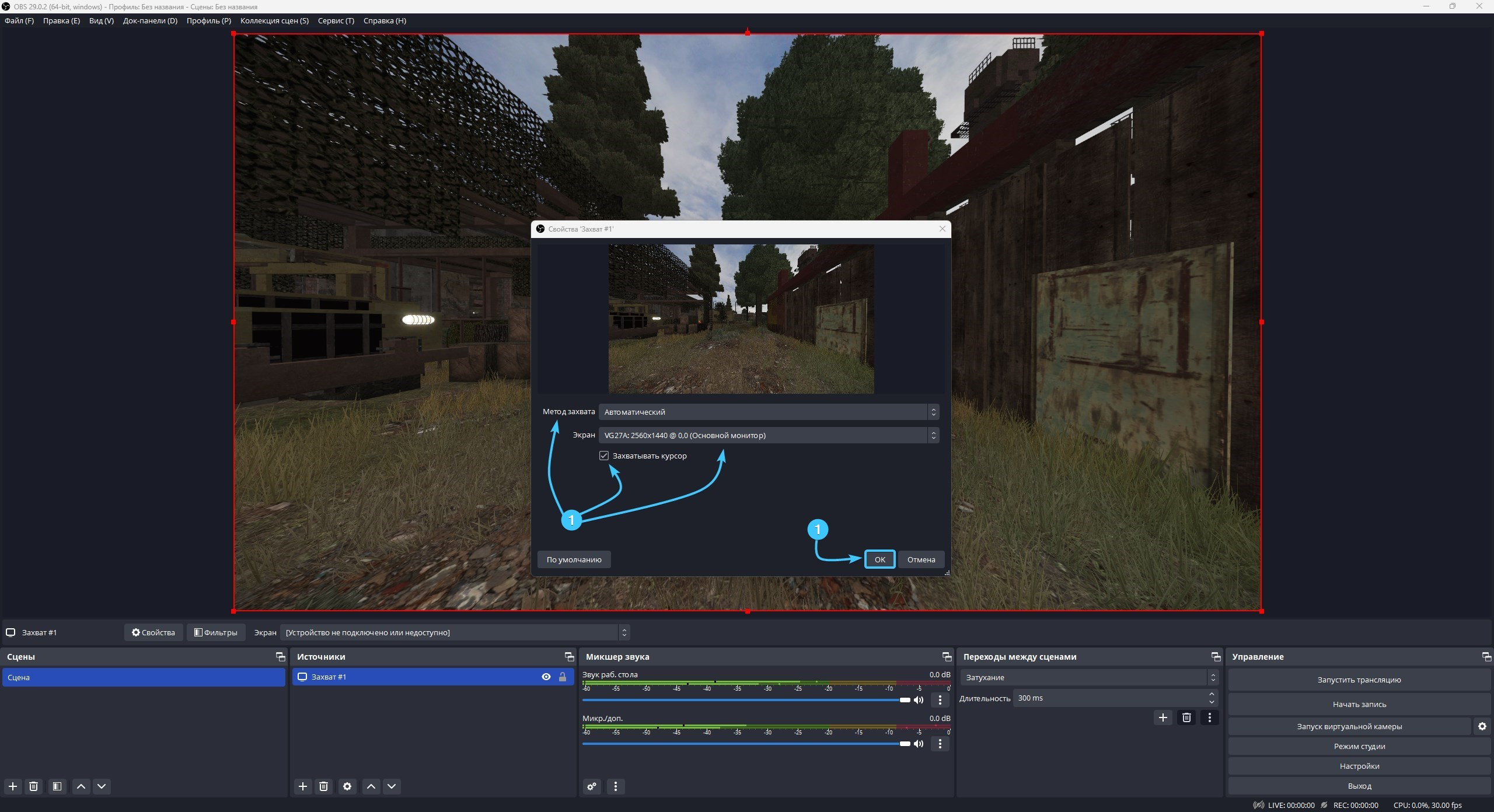Open Док-панели menu
The image size is (1494, 812).
tap(150, 20)
